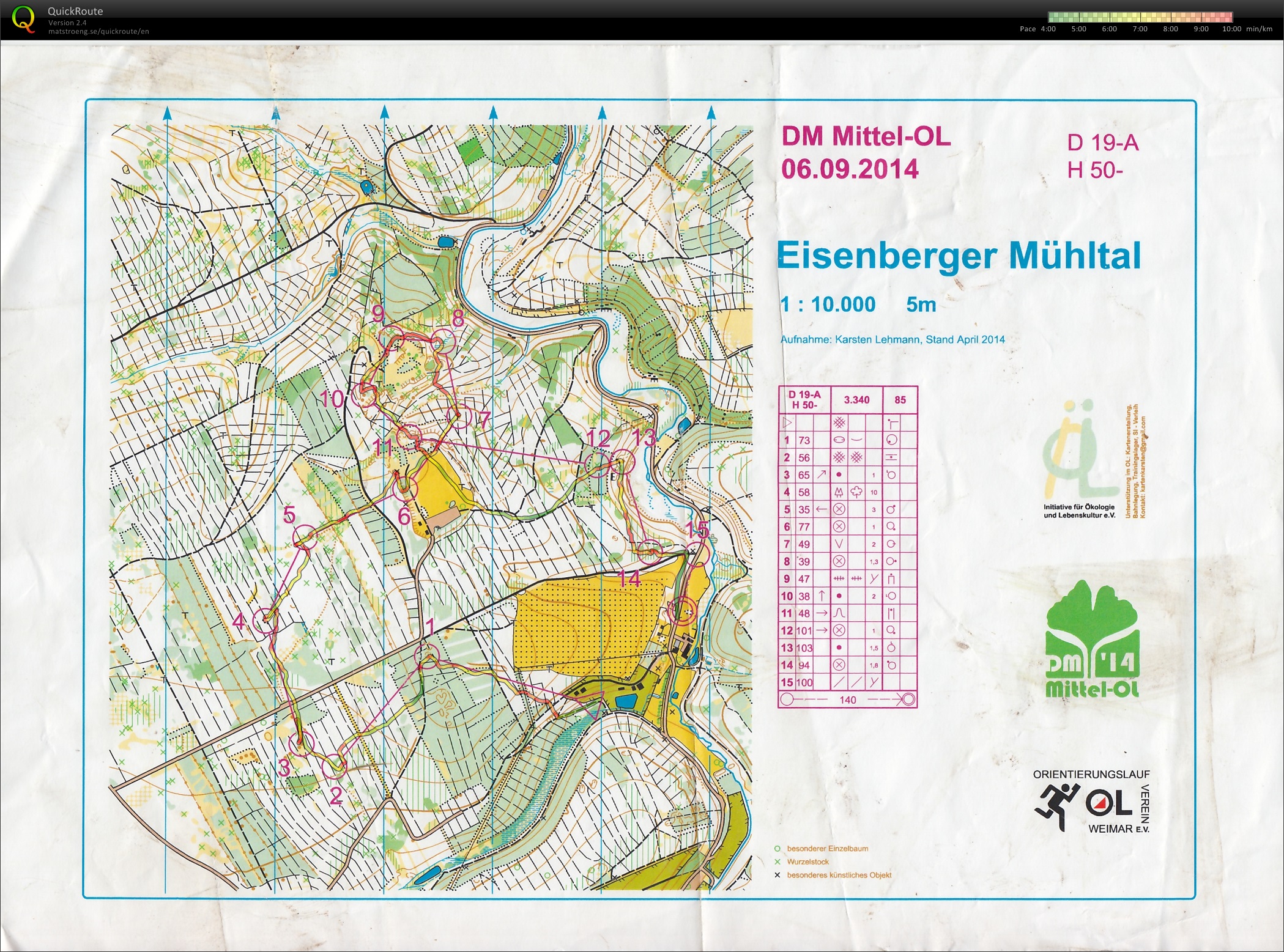The height and width of the screenshot is (952, 1284).
Task: Click control circle 5 on the map
Action: coord(305,537)
